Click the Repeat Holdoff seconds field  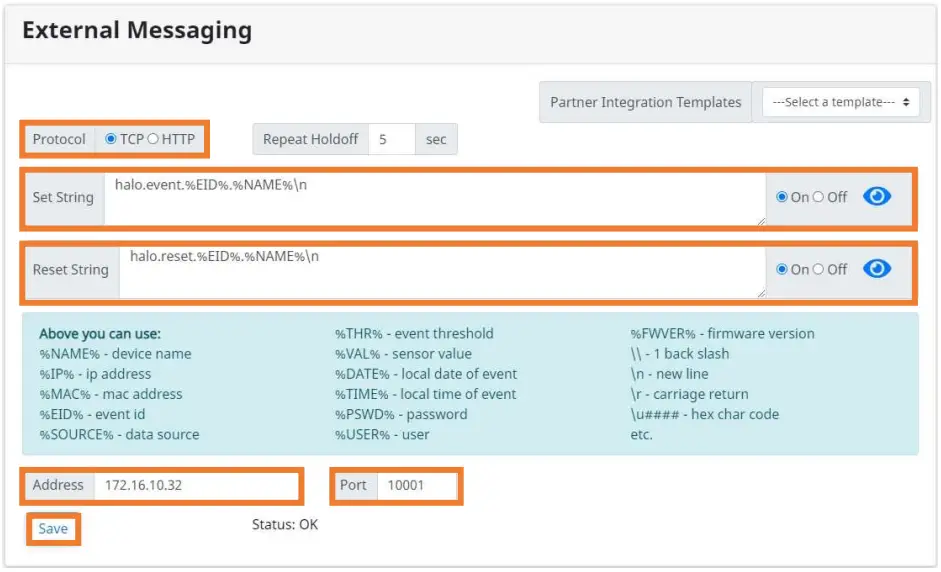(x=391, y=139)
